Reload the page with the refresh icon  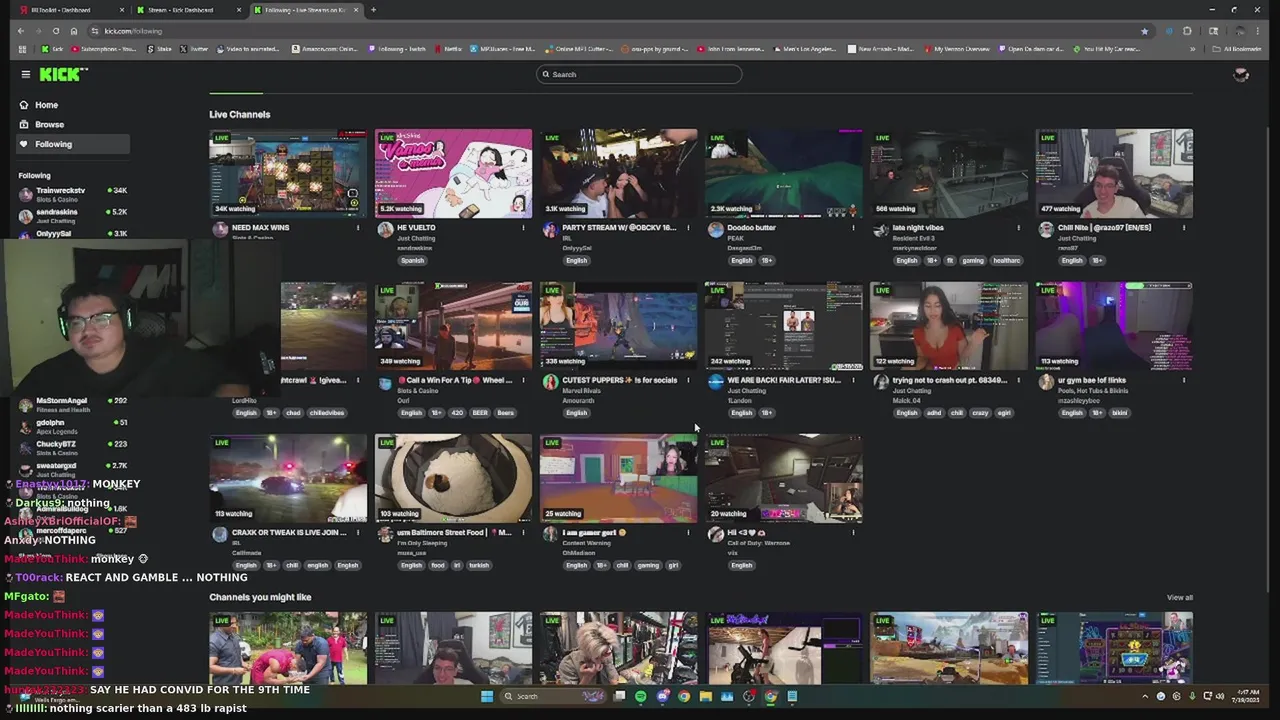56,31
